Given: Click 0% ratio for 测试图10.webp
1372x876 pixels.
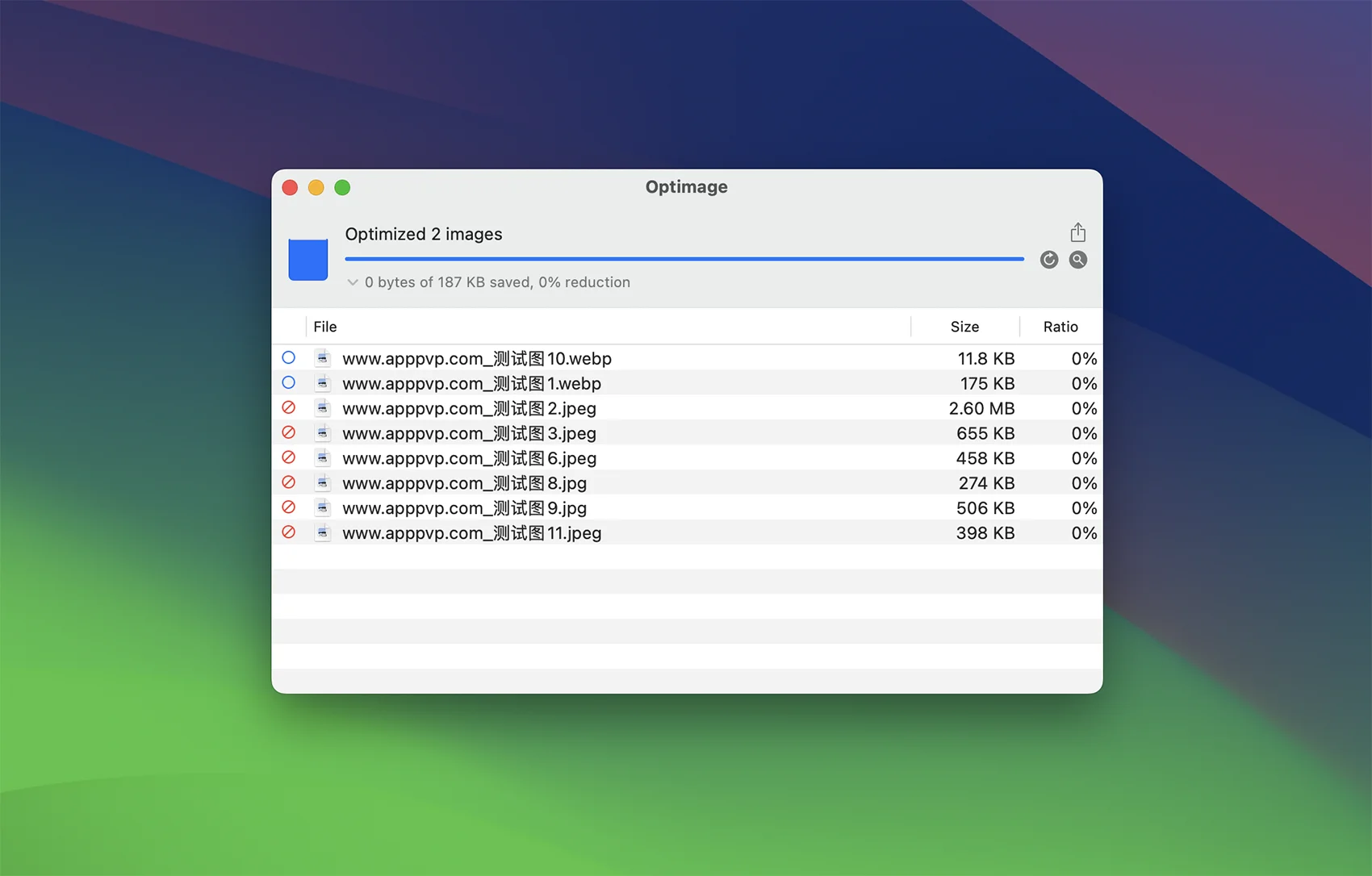Looking at the screenshot, I should pos(1084,358).
